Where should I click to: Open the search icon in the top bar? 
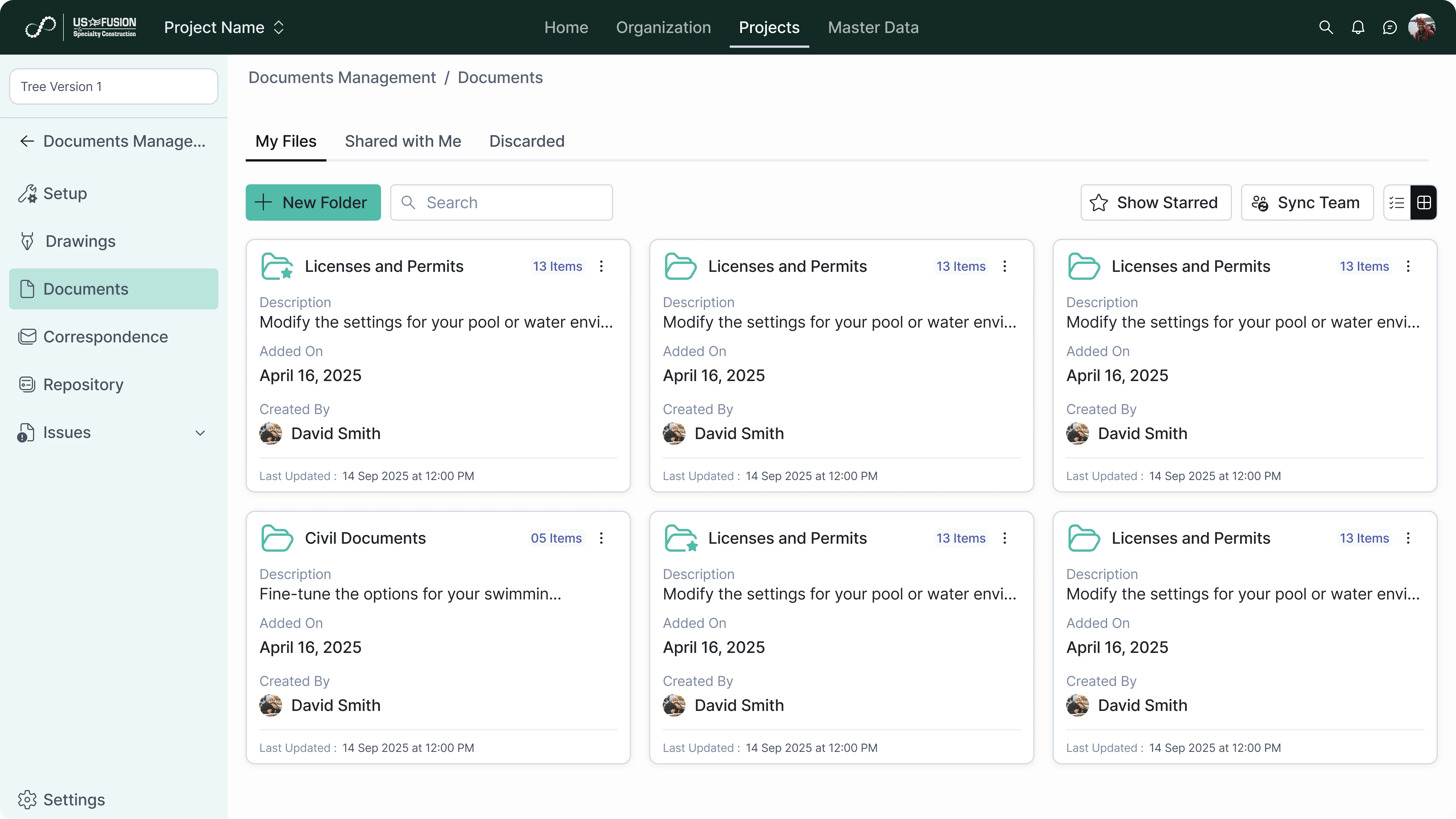coord(1326,27)
